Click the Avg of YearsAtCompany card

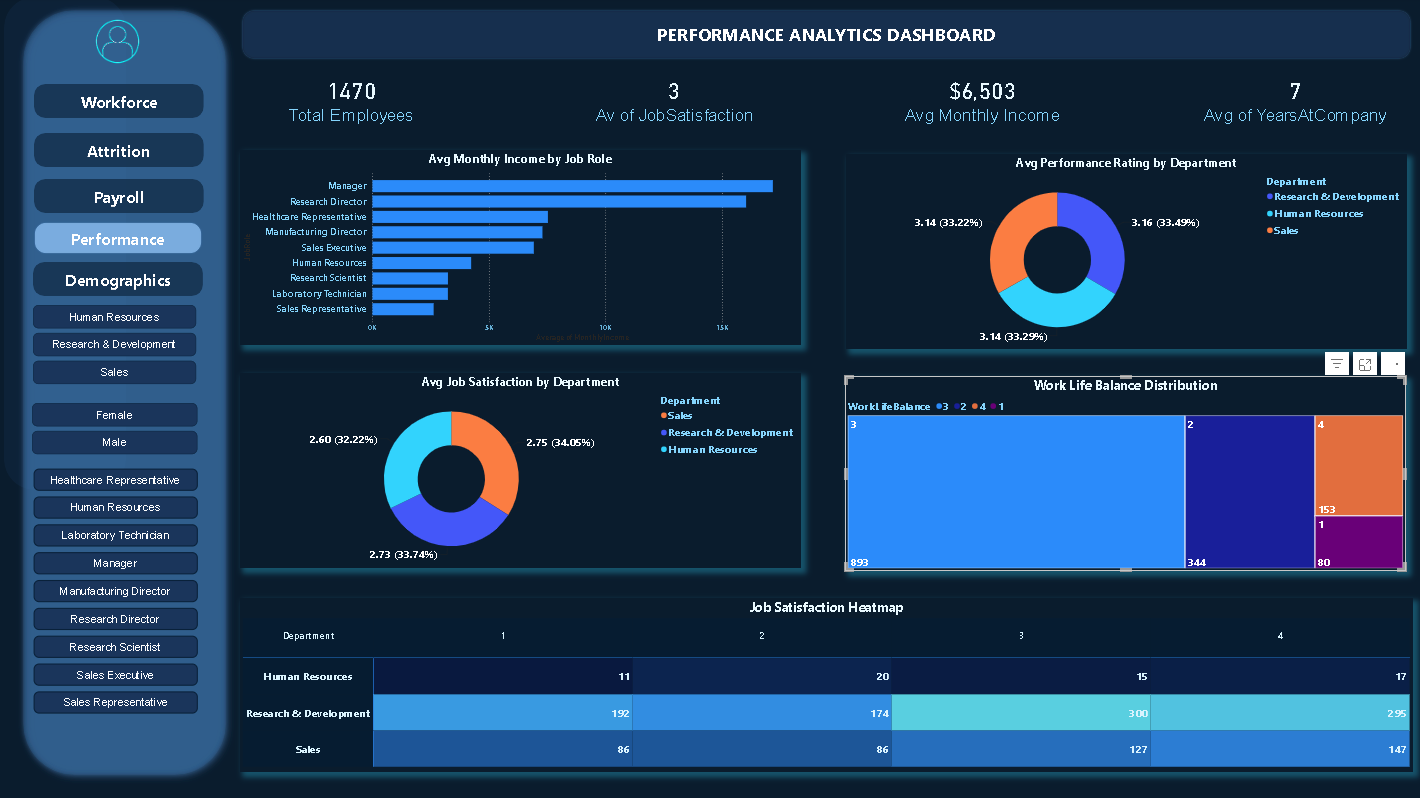point(1295,103)
